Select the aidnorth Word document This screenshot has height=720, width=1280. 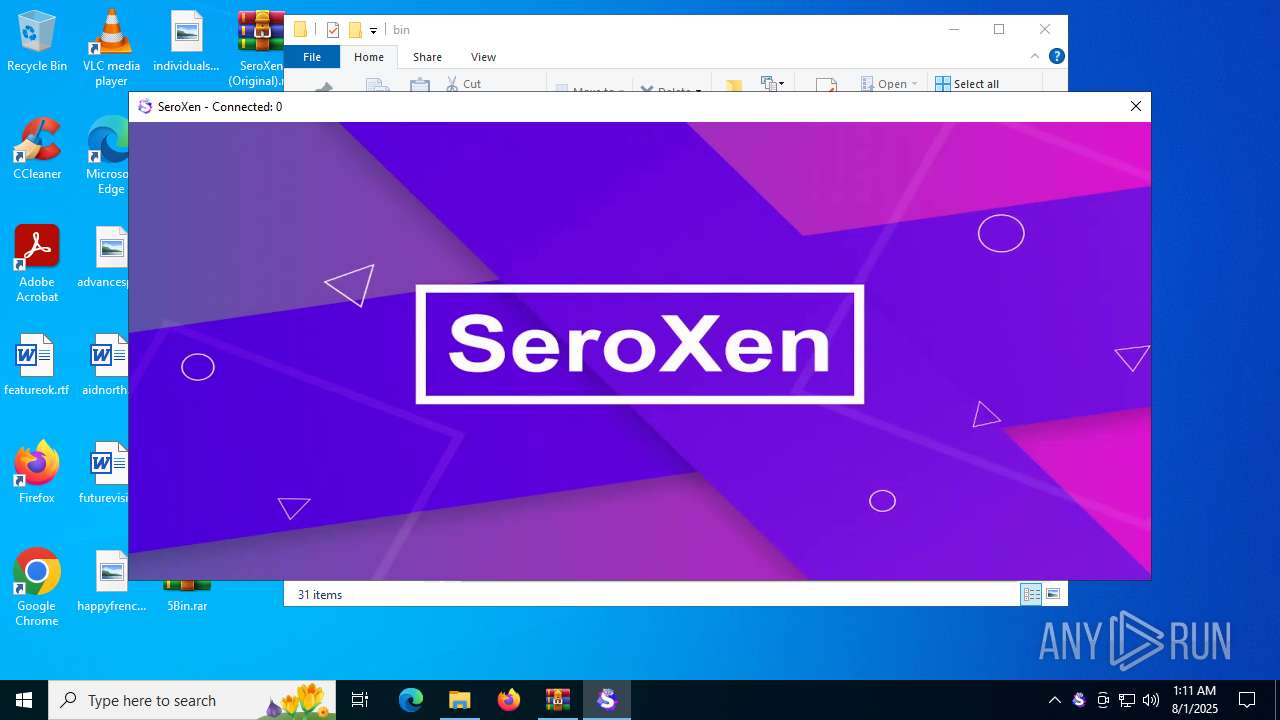107,365
